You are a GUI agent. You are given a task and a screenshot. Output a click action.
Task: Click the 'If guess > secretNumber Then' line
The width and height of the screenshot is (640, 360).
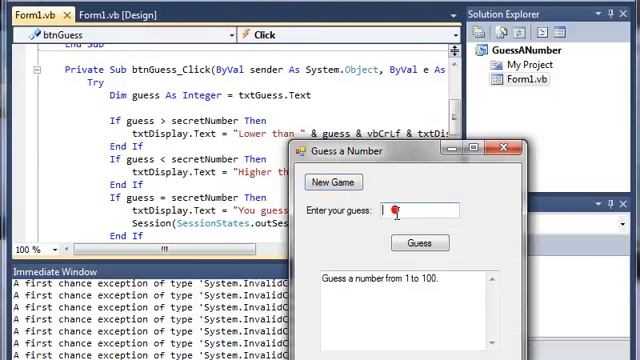click(x=188, y=121)
